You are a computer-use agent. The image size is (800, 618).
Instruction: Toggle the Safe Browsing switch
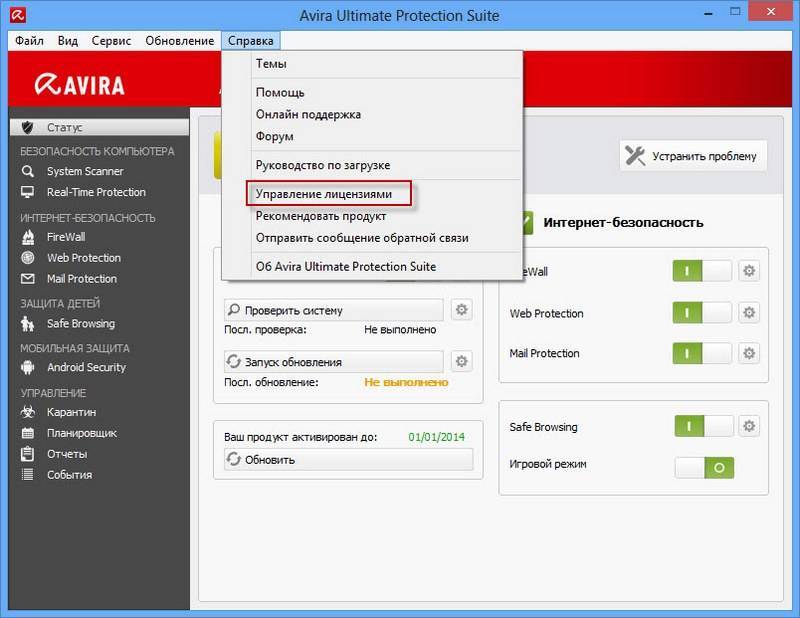click(x=704, y=426)
